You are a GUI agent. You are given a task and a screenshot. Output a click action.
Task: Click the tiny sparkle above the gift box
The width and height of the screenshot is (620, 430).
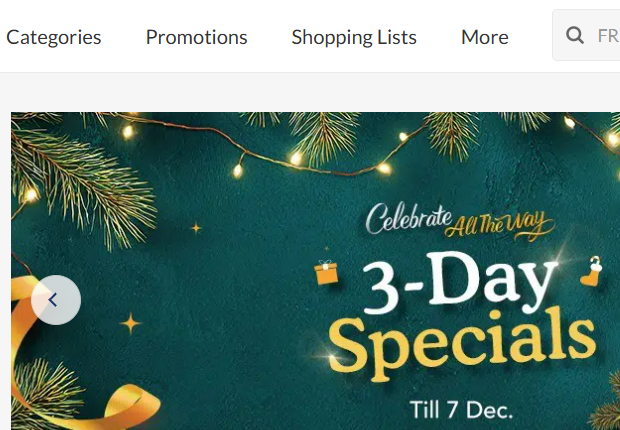(327, 248)
